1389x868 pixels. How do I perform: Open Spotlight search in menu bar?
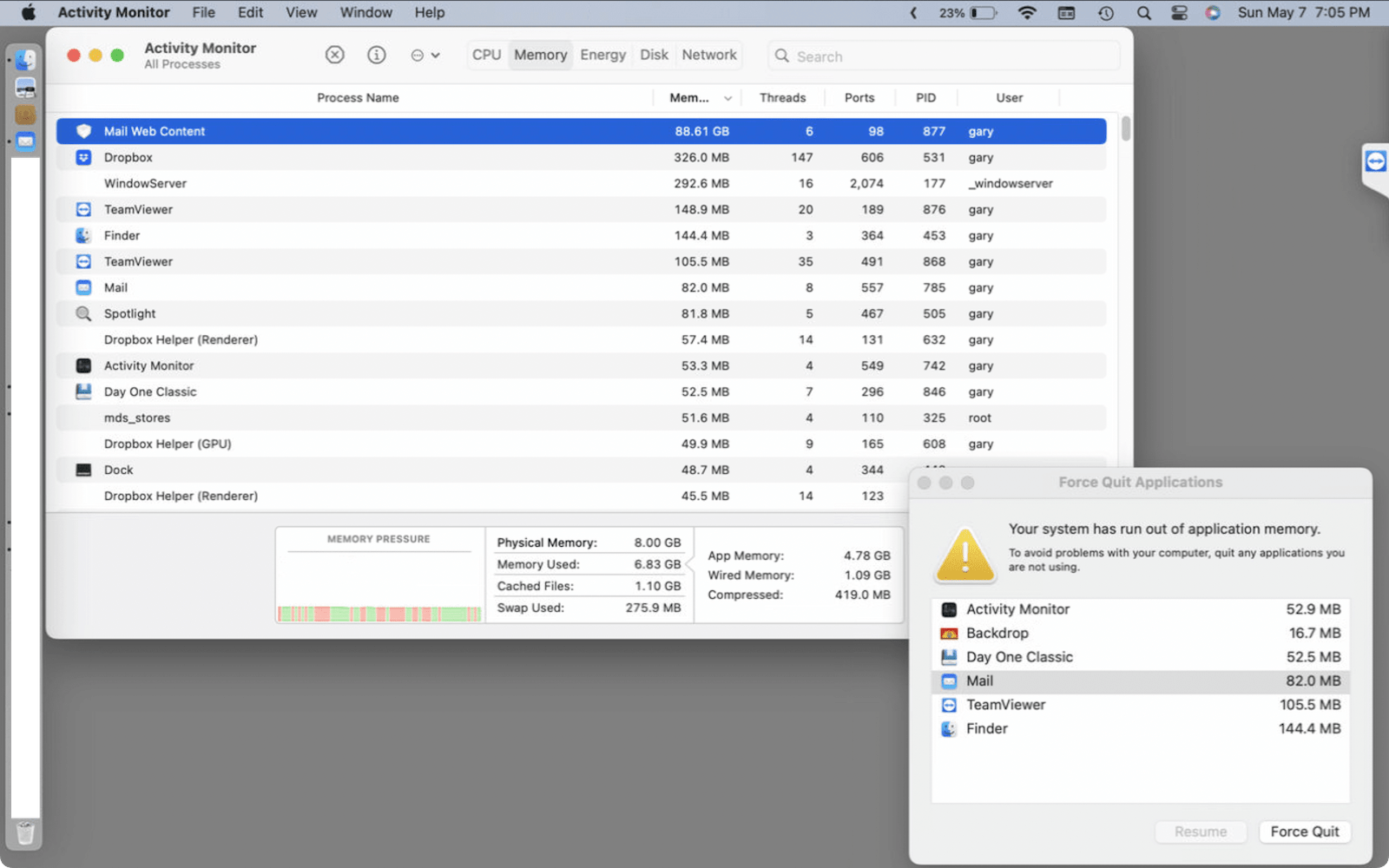tap(1144, 12)
